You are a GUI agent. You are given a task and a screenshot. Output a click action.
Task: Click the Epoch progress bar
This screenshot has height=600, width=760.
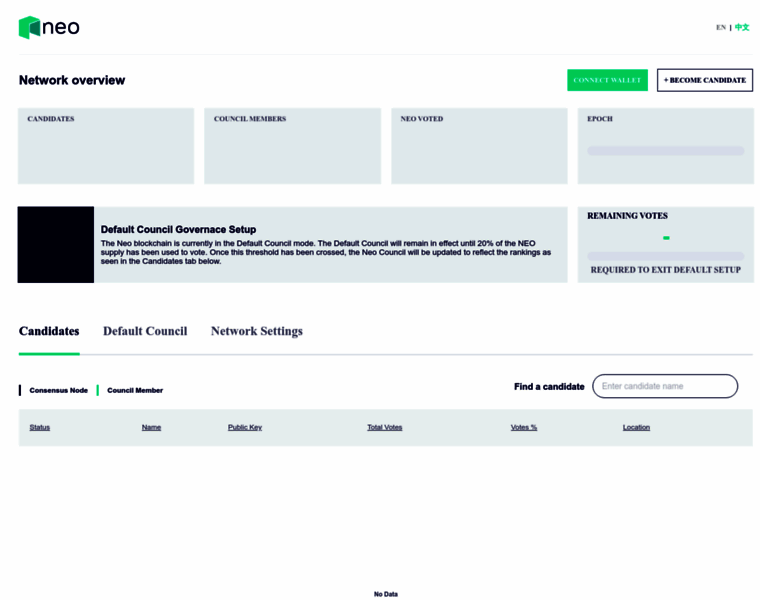[x=665, y=151]
